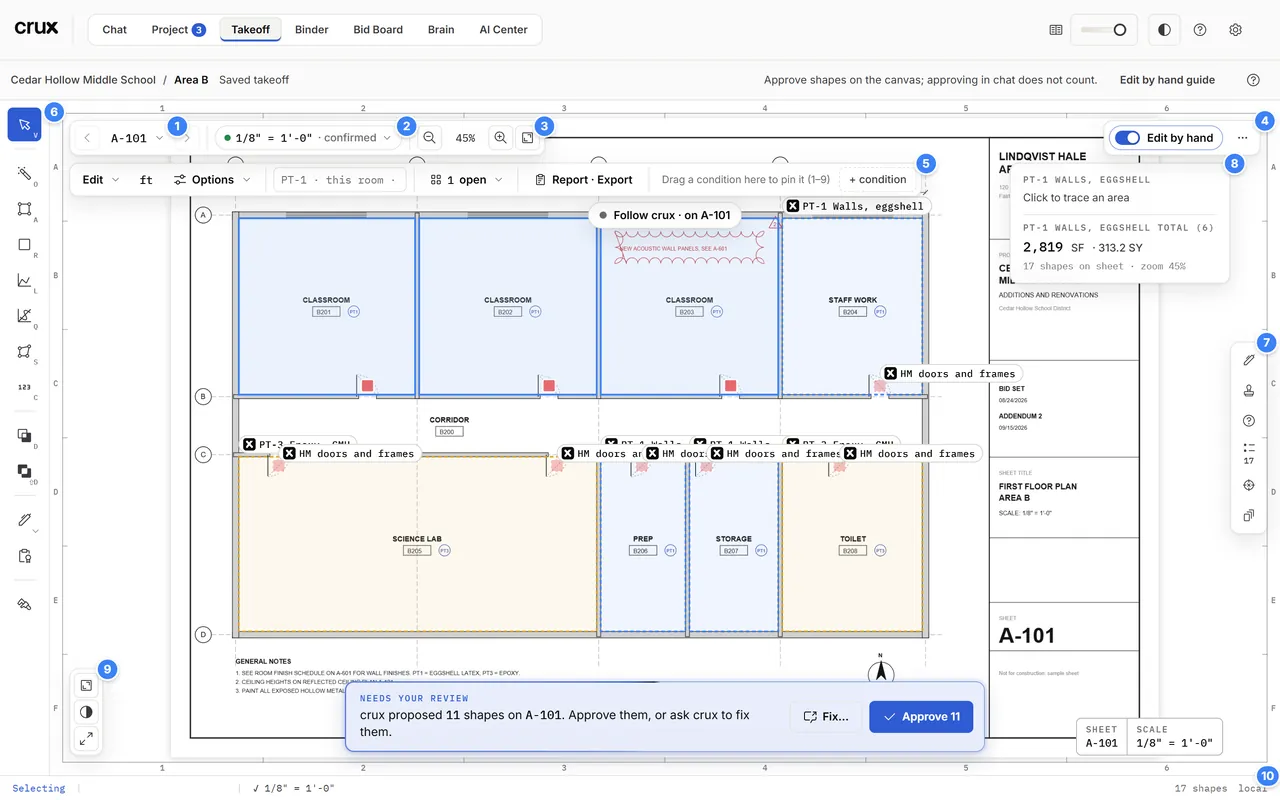Zoom in with the plus magnifier
1280x800 pixels.
coord(501,138)
